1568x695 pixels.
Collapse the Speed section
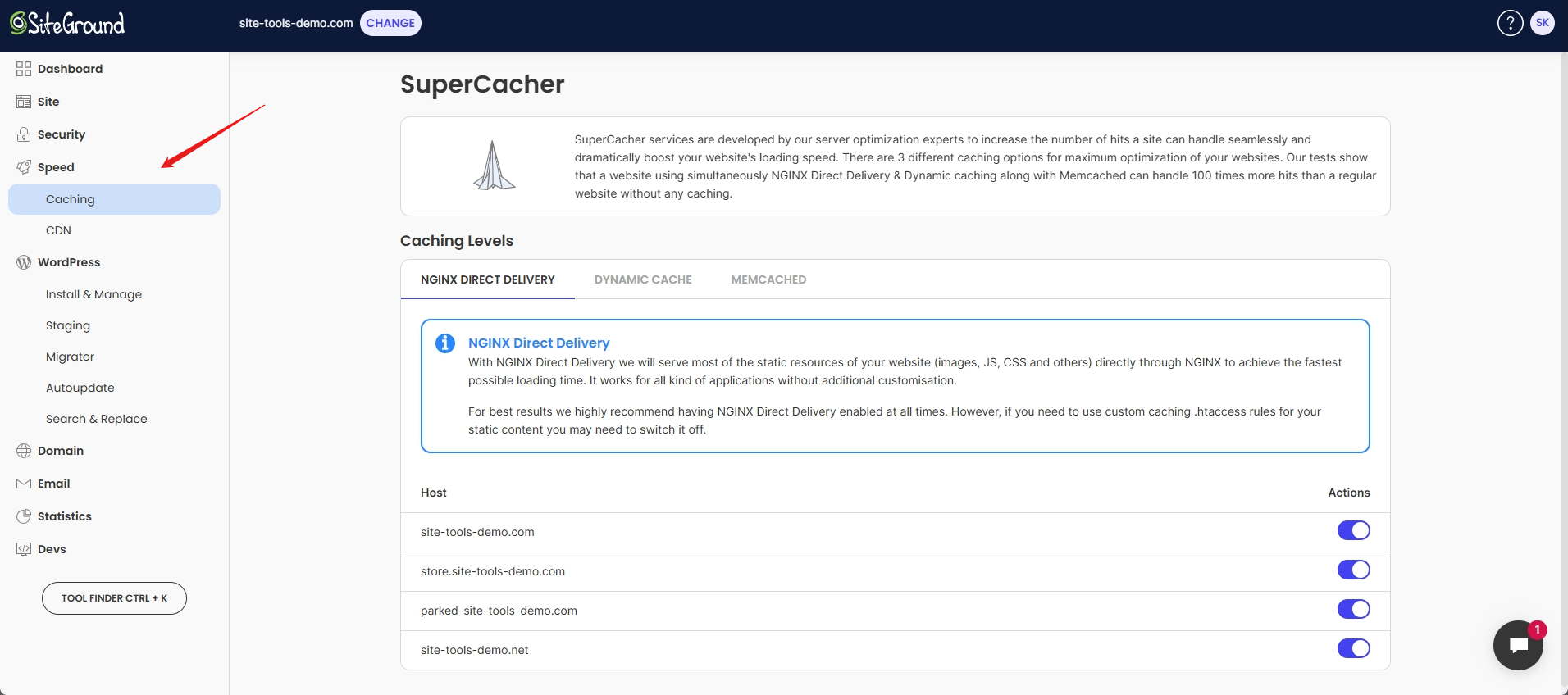tap(114, 167)
